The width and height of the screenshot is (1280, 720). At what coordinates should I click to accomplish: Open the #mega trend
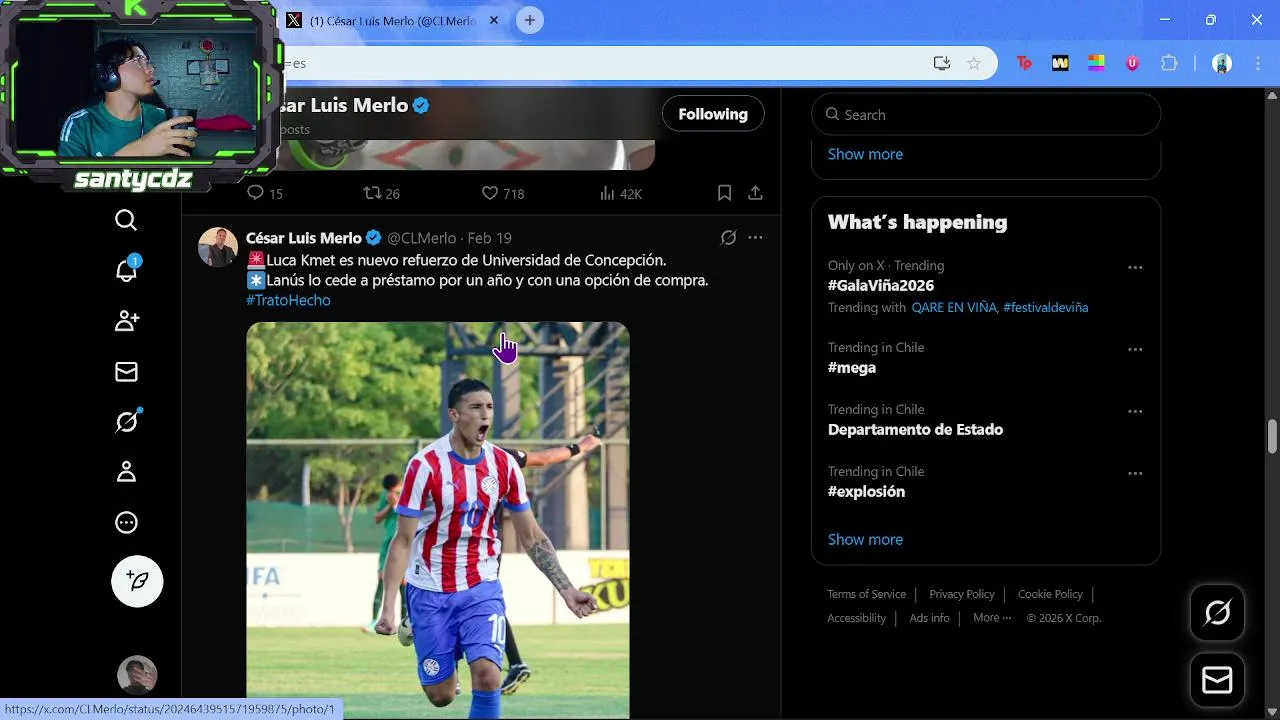(852, 368)
